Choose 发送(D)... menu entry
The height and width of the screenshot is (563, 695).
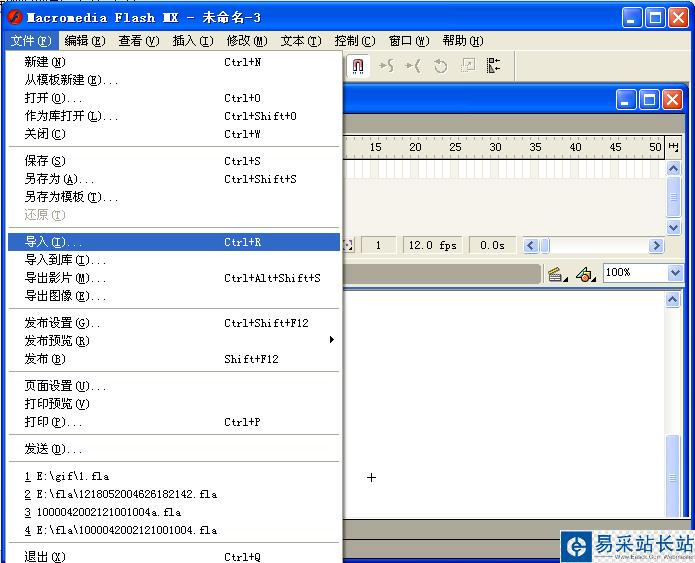[174, 449]
